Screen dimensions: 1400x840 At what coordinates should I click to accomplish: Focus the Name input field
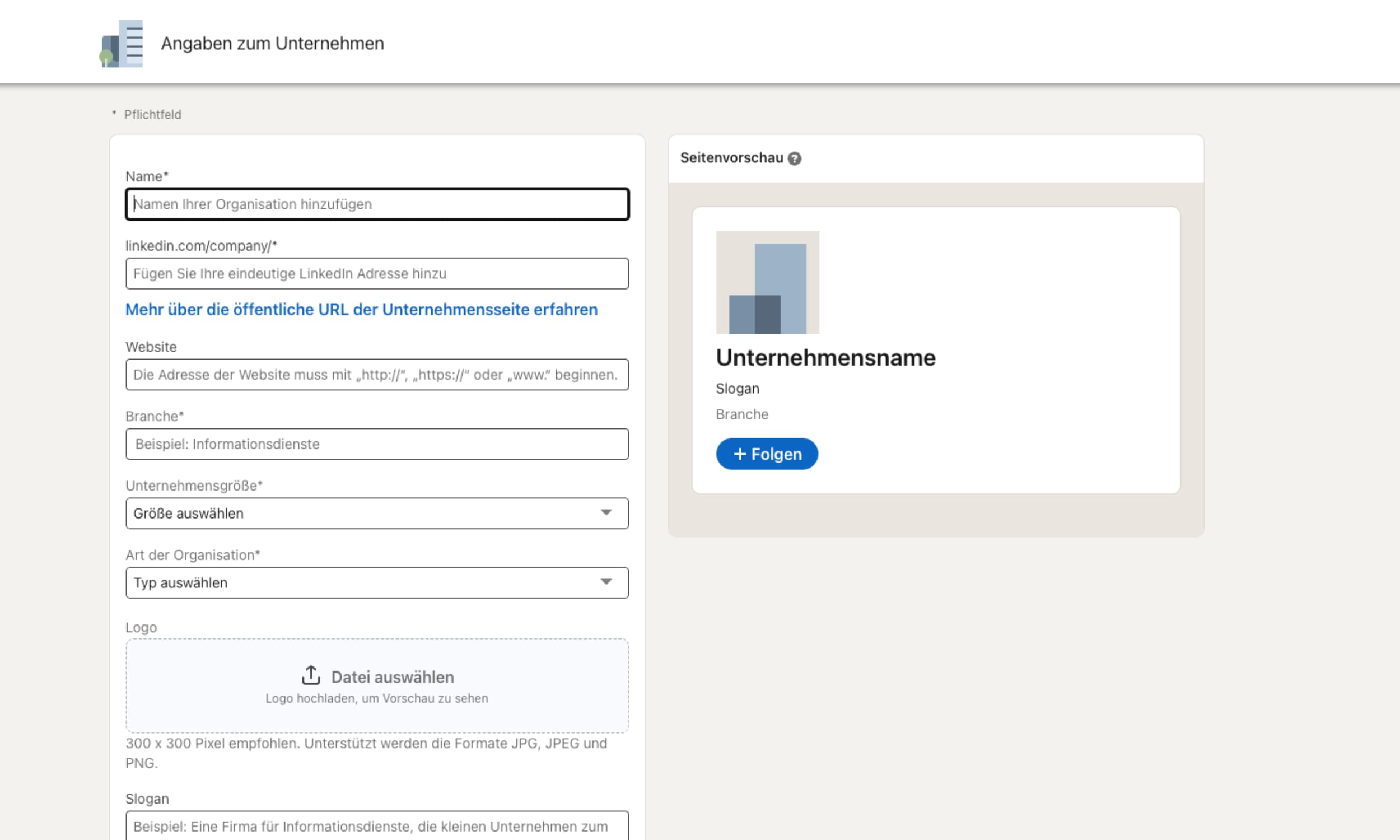pos(377,204)
